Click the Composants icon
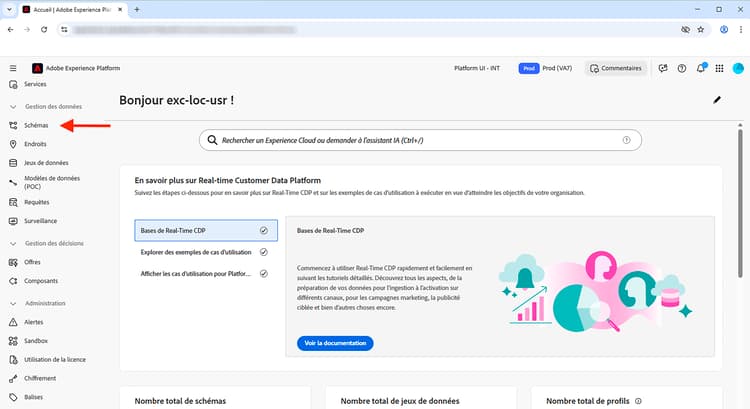 coord(13,281)
